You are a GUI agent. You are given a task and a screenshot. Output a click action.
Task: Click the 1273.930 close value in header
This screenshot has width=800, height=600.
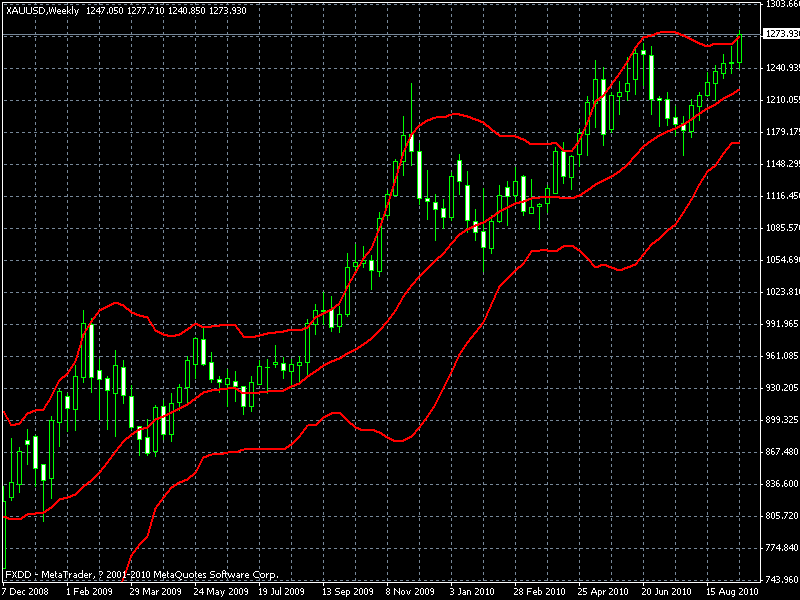(x=228, y=11)
